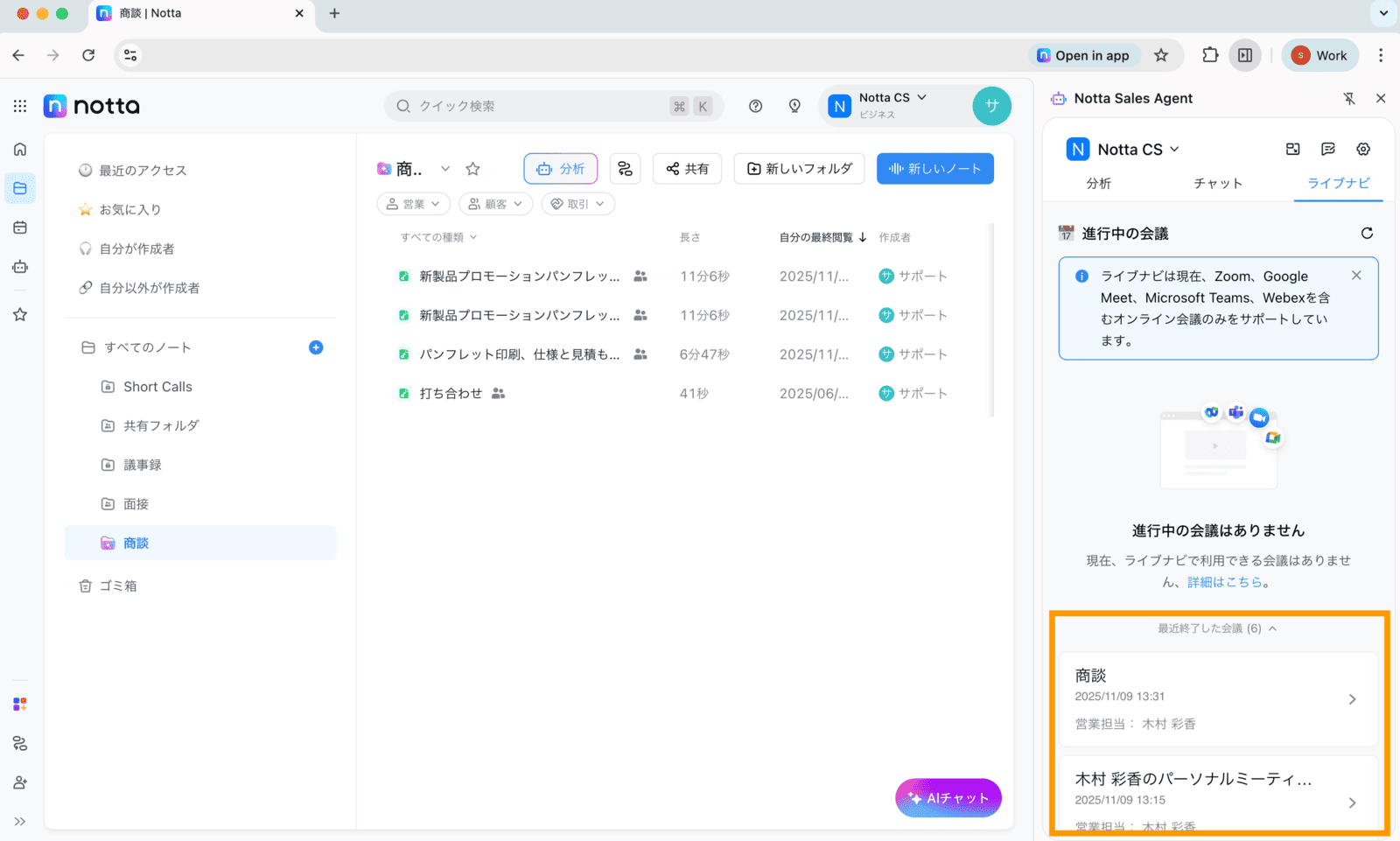Screen dimensions: 1400x841
Task: Open the 営業 filter dropdown
Action: [414, 204]
